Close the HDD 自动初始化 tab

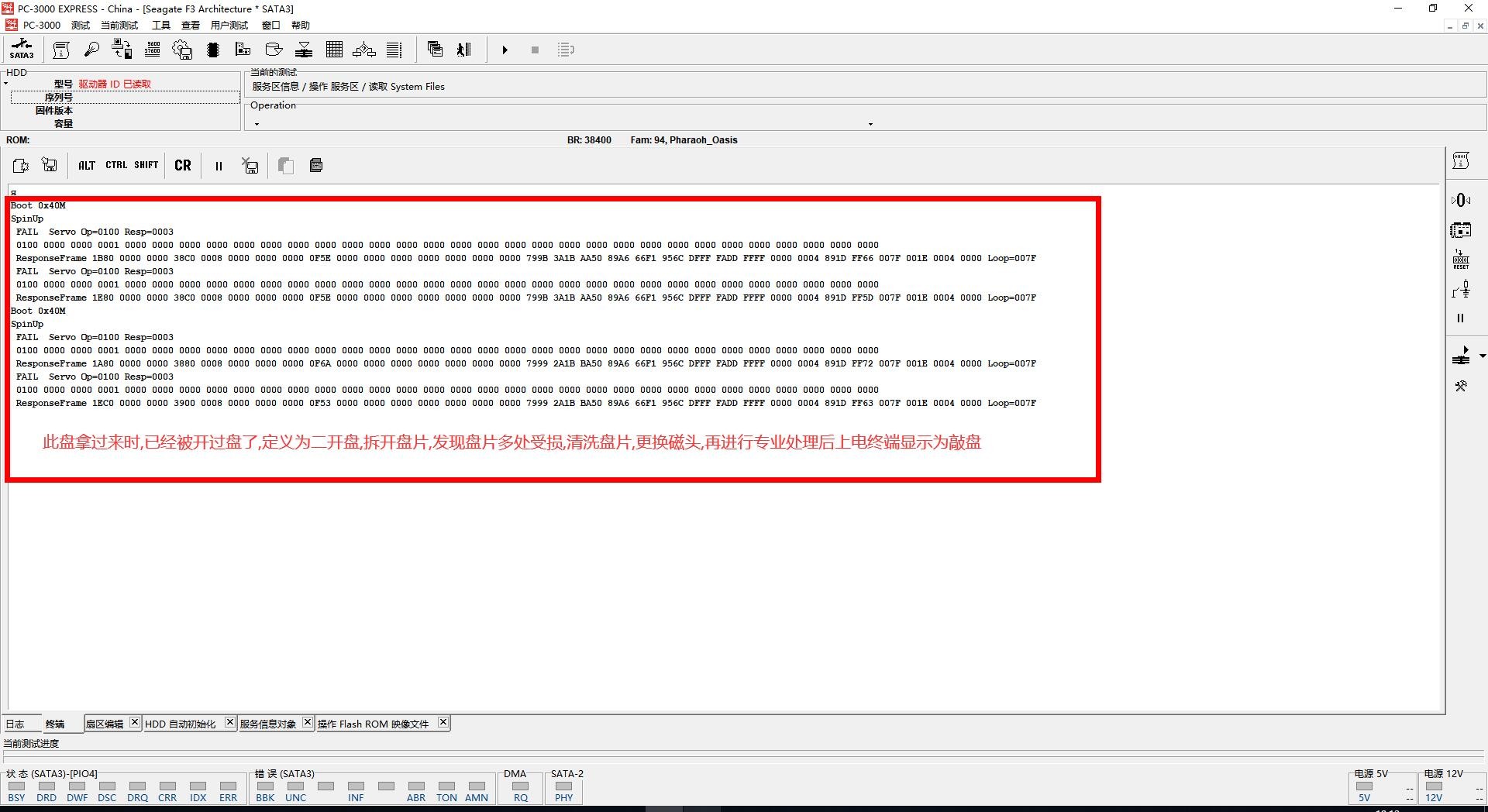click(229, 722)
